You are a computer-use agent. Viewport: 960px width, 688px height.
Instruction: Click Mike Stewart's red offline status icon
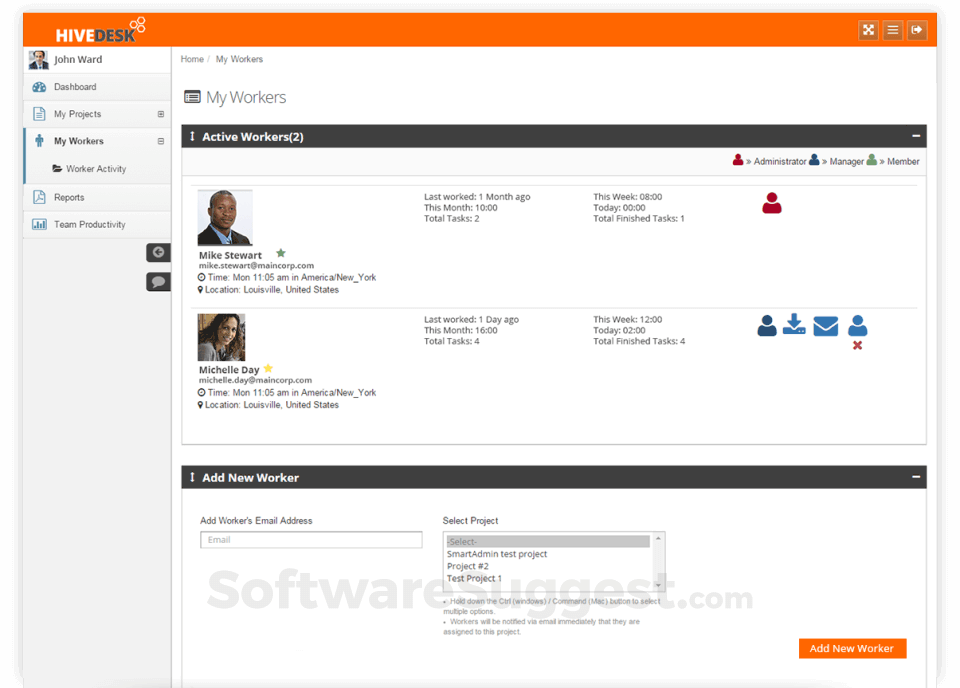(x=771, y=204)
